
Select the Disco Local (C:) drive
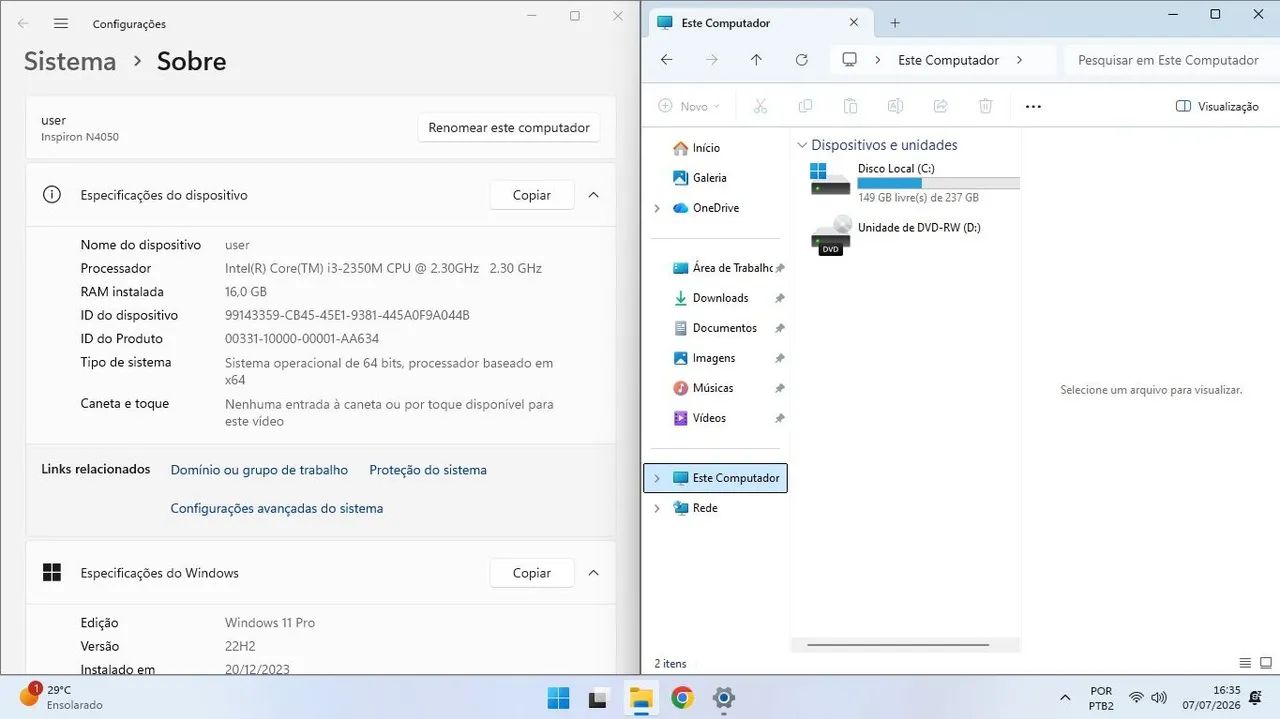coord(914,183)
